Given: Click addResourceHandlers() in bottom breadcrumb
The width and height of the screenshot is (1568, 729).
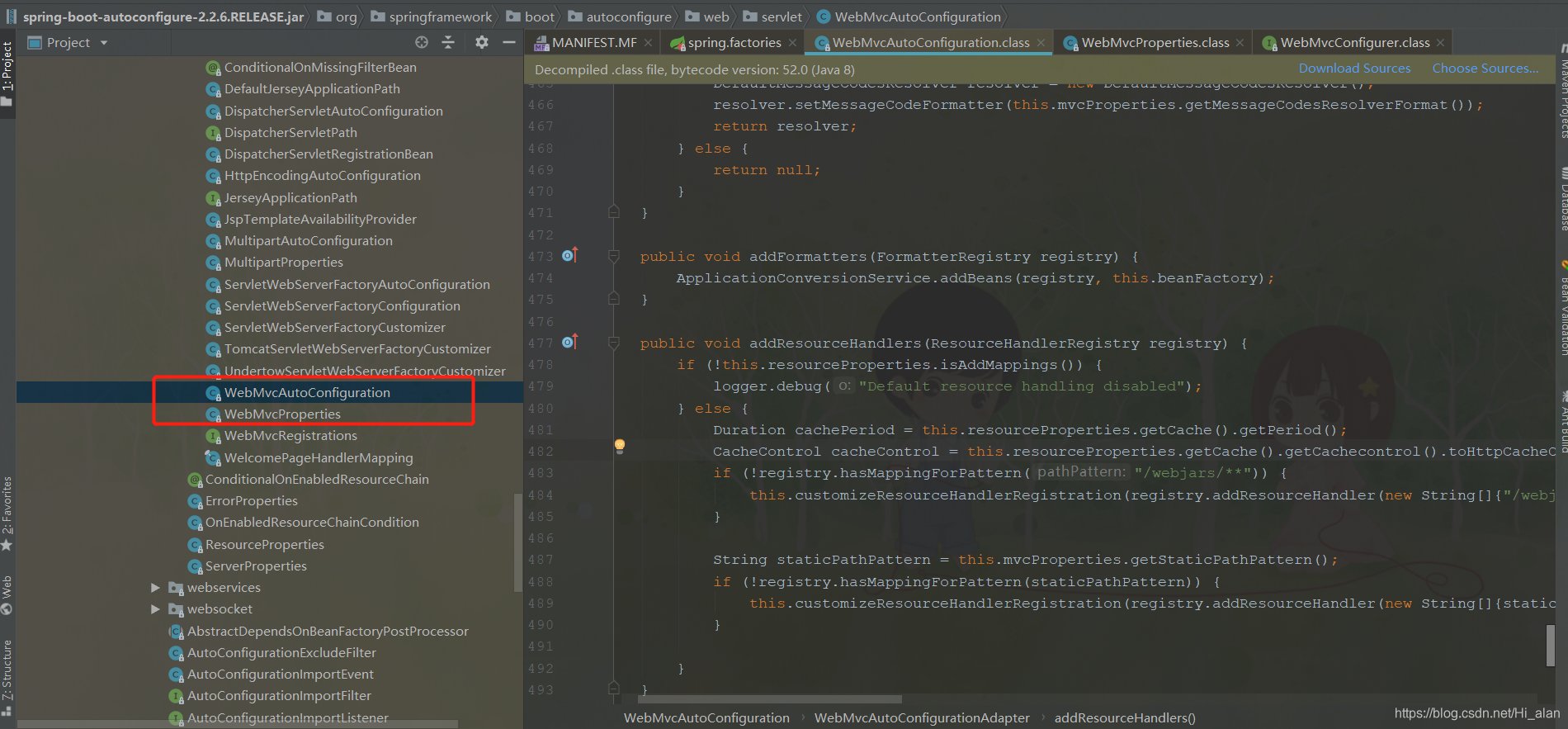Looking at the screenshot, I should click(1125, 718).
